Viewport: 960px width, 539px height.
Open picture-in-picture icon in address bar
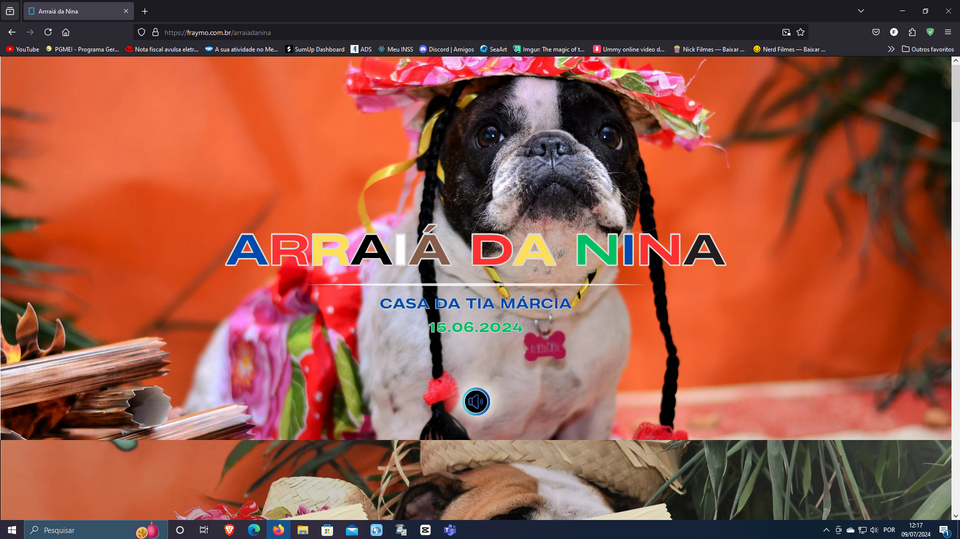786,32
